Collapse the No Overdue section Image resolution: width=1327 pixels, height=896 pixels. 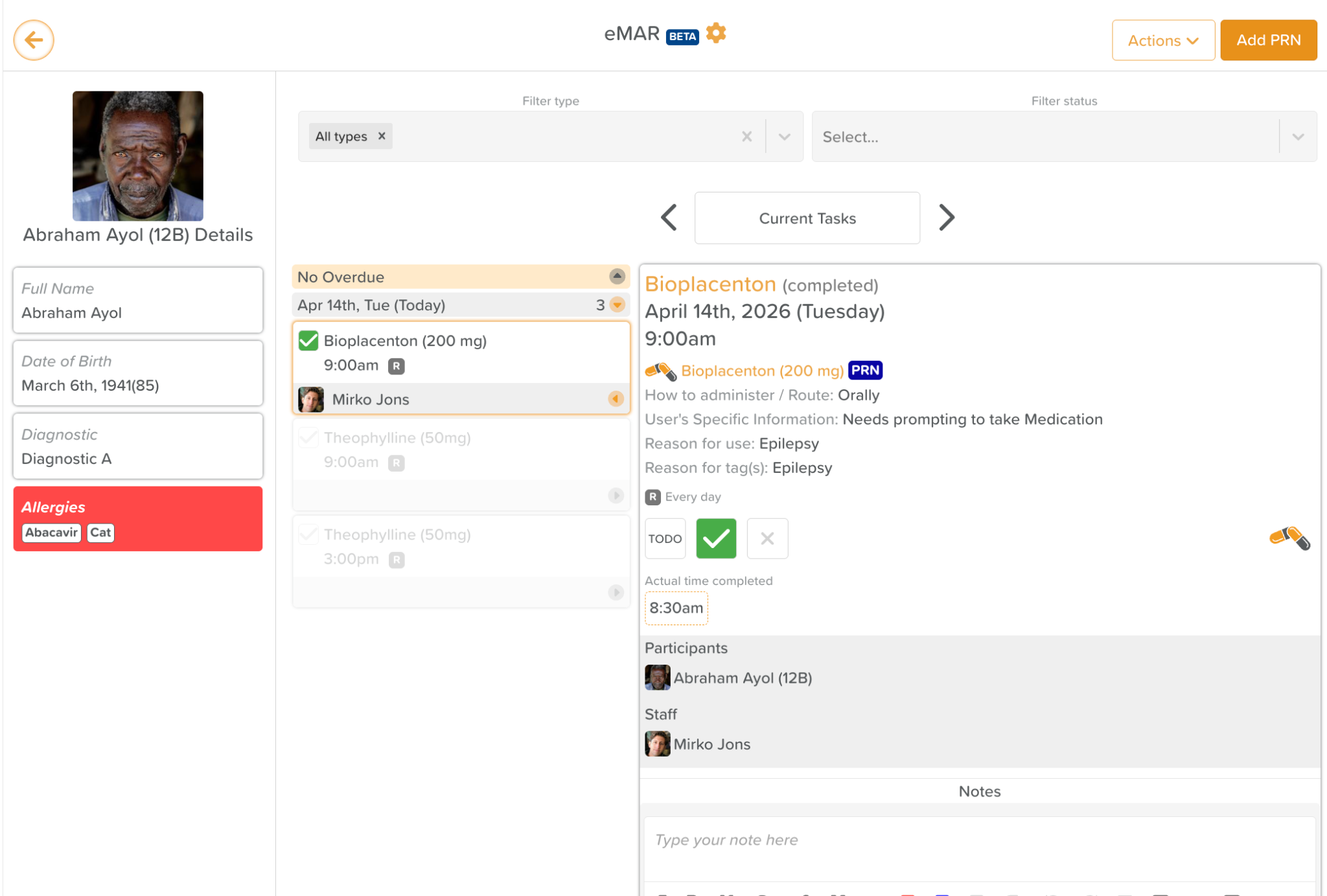click(x=617, y=277)
